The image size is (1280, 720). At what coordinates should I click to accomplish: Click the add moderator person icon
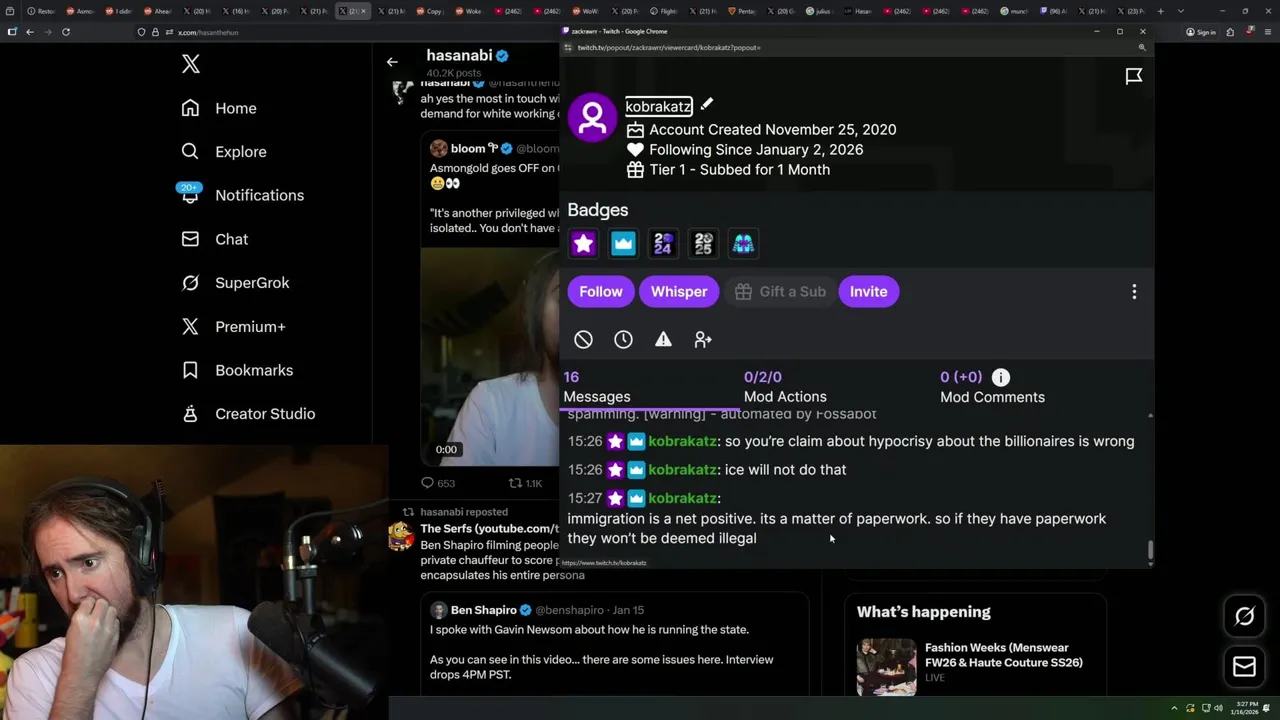pyautogui.click(x=703, y=340)
